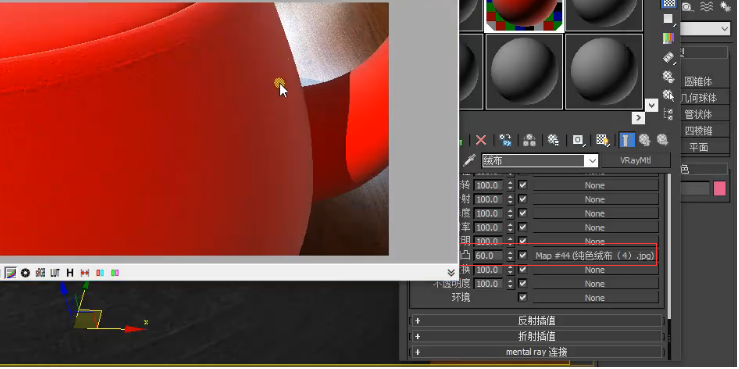Toggle the 环境 map checkbox

522,298
